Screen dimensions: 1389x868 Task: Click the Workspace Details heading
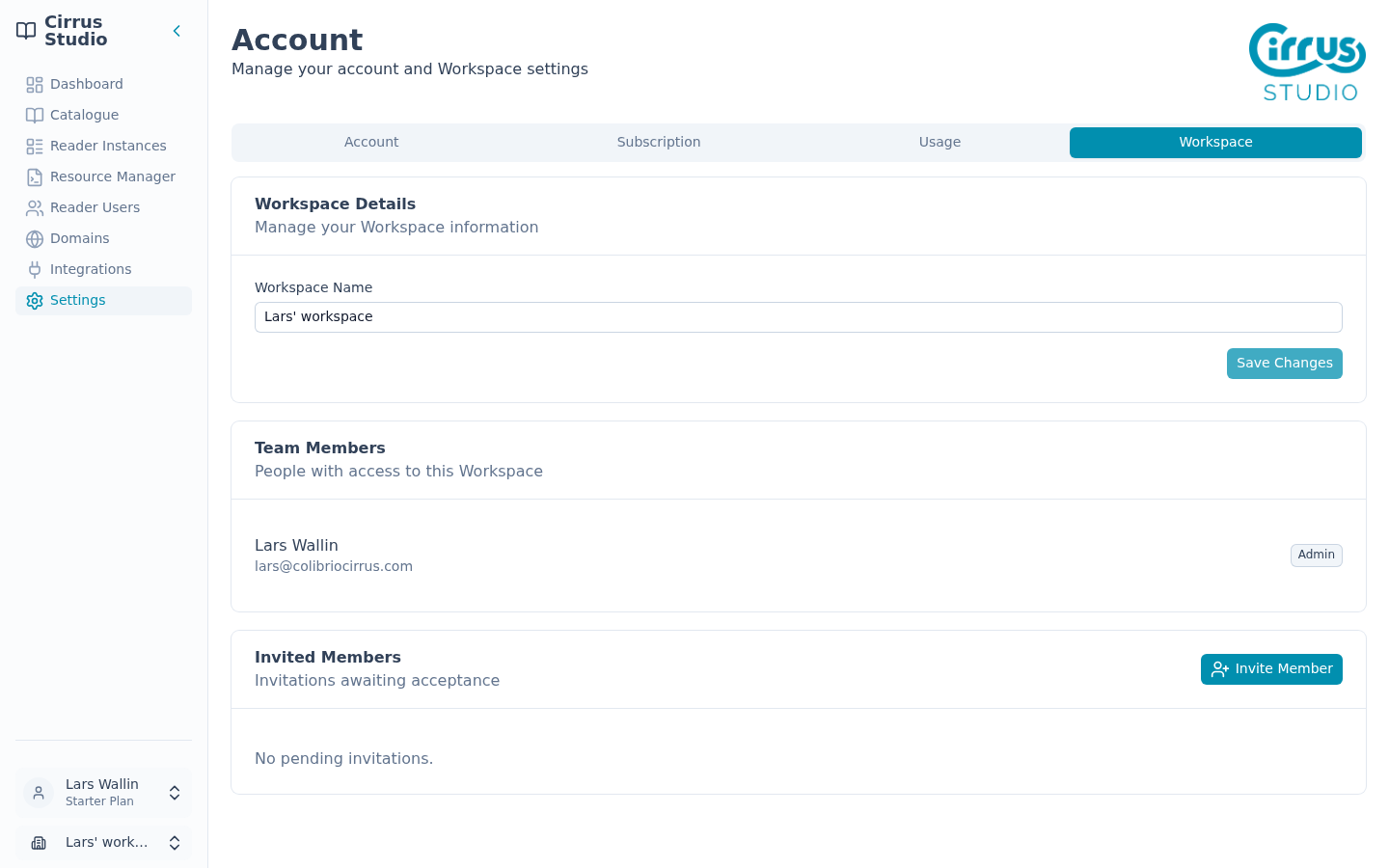pyautogui.click(x=335, y=204)
